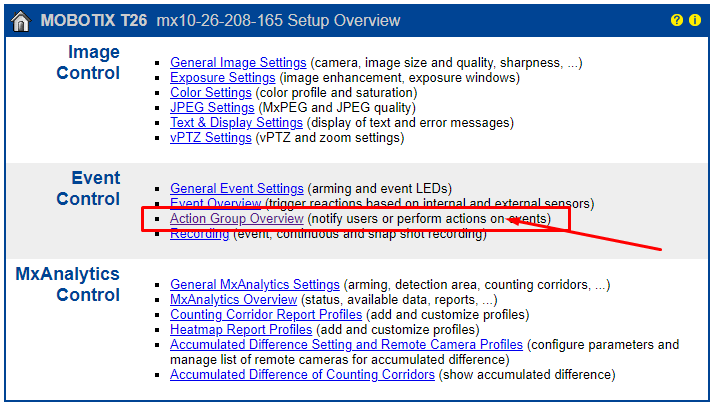View the MxAnalytics Overview page
This screenshot has width=715, height=409.
233,300
